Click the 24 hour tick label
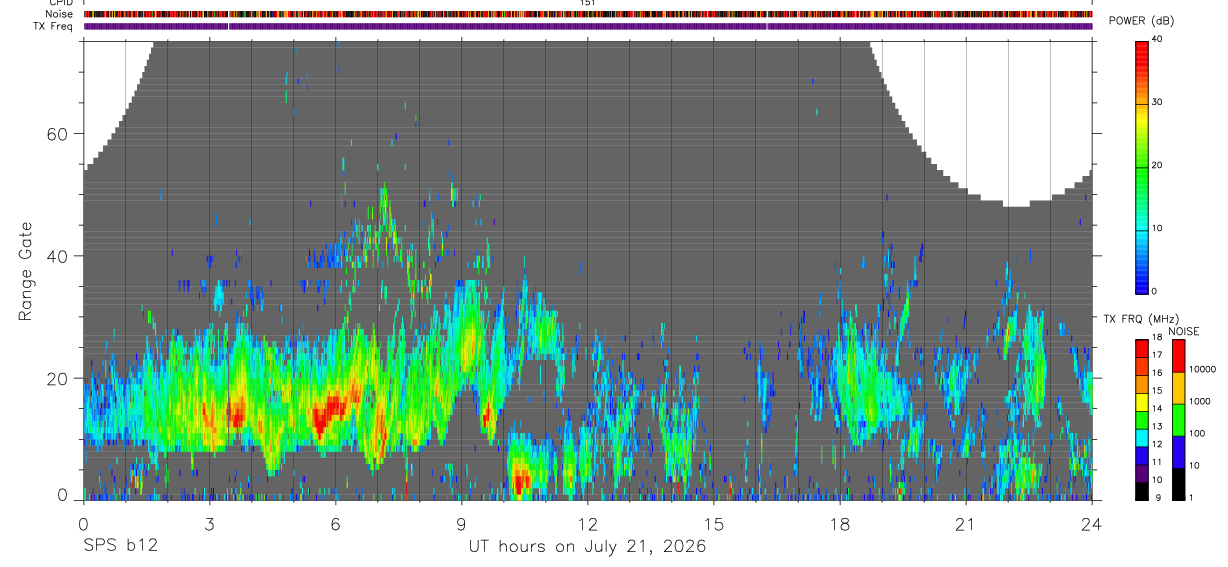 coord(1091,523)
